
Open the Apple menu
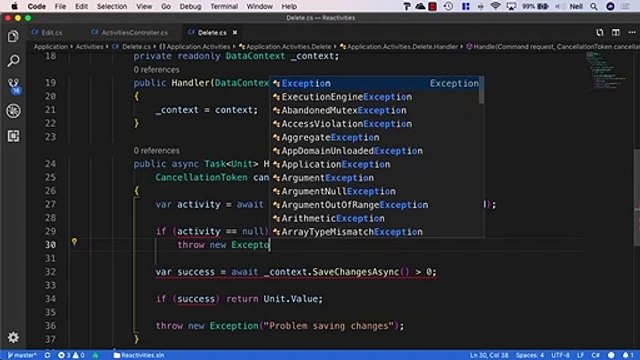point(14,6)
